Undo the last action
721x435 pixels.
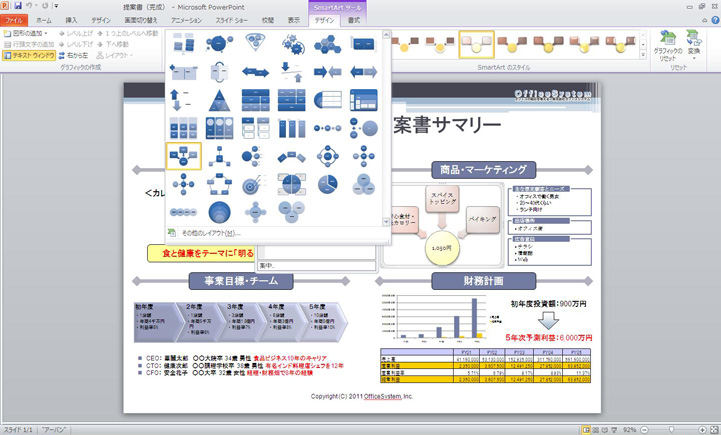pyautogui.click(x=29, y=6)
